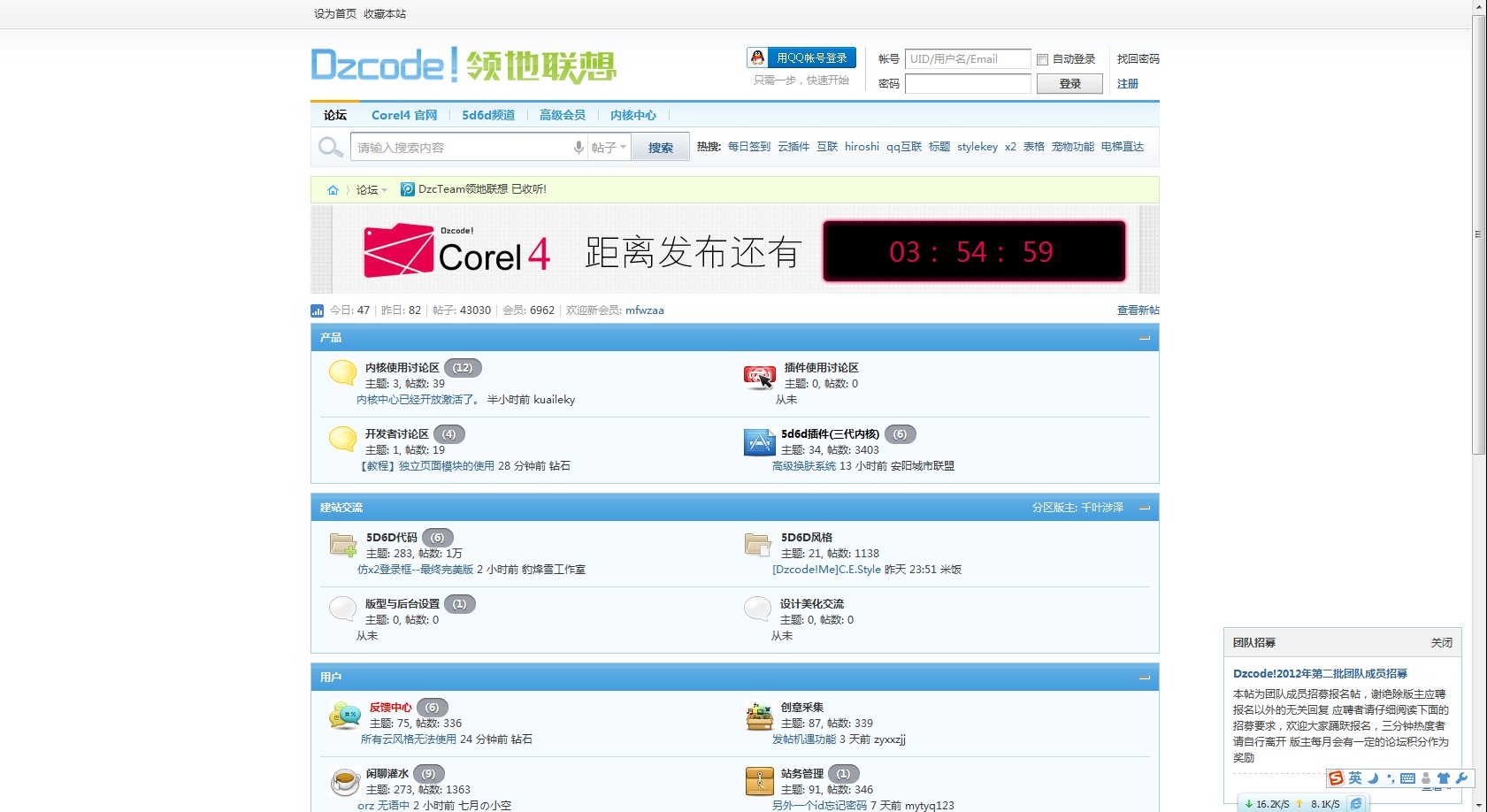Open the 仿x2登录框--最终完美版 thread

tap(415, 570)
